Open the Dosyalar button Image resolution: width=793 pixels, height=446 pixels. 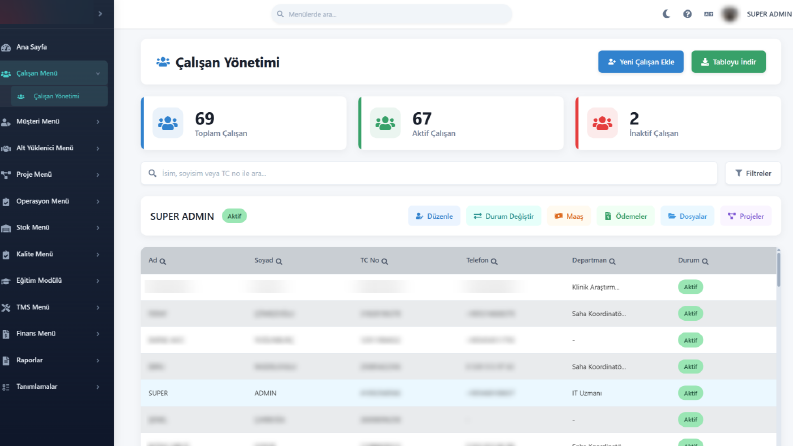[687, 216]
